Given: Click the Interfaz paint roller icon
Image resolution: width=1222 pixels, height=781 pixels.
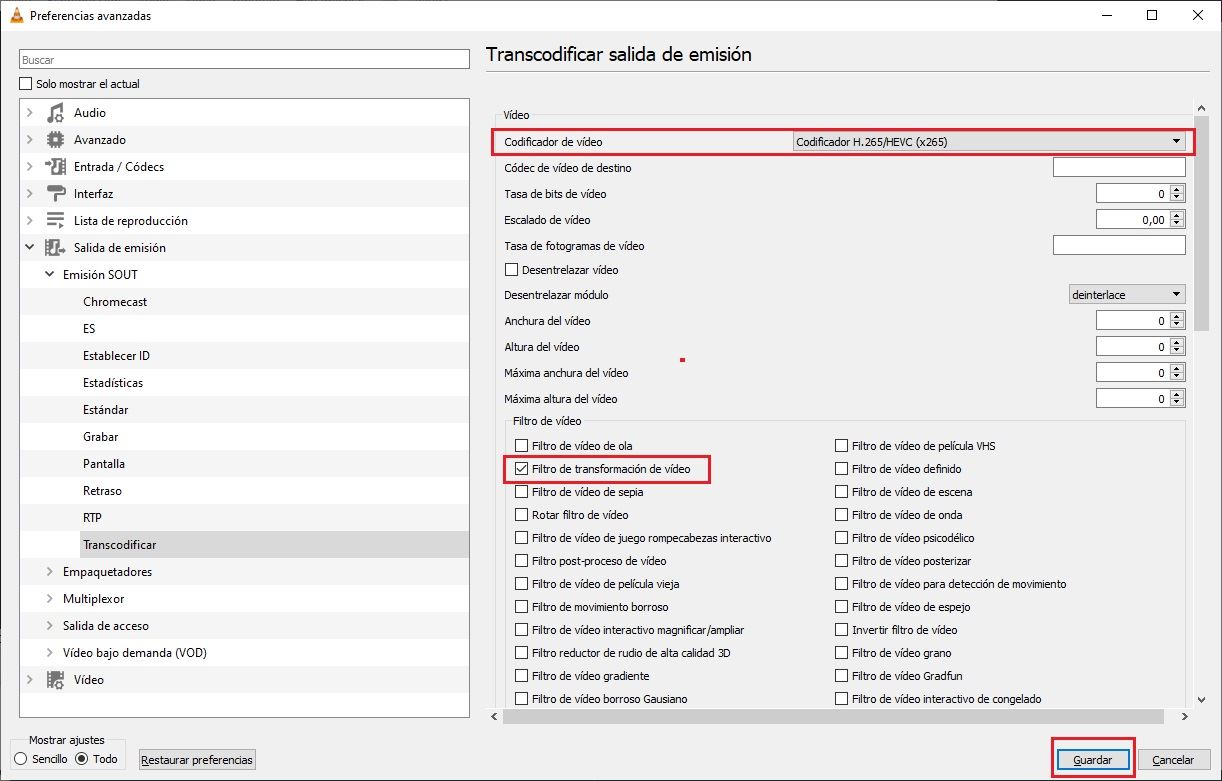Looking at the screenshot, I should [56, 194].
